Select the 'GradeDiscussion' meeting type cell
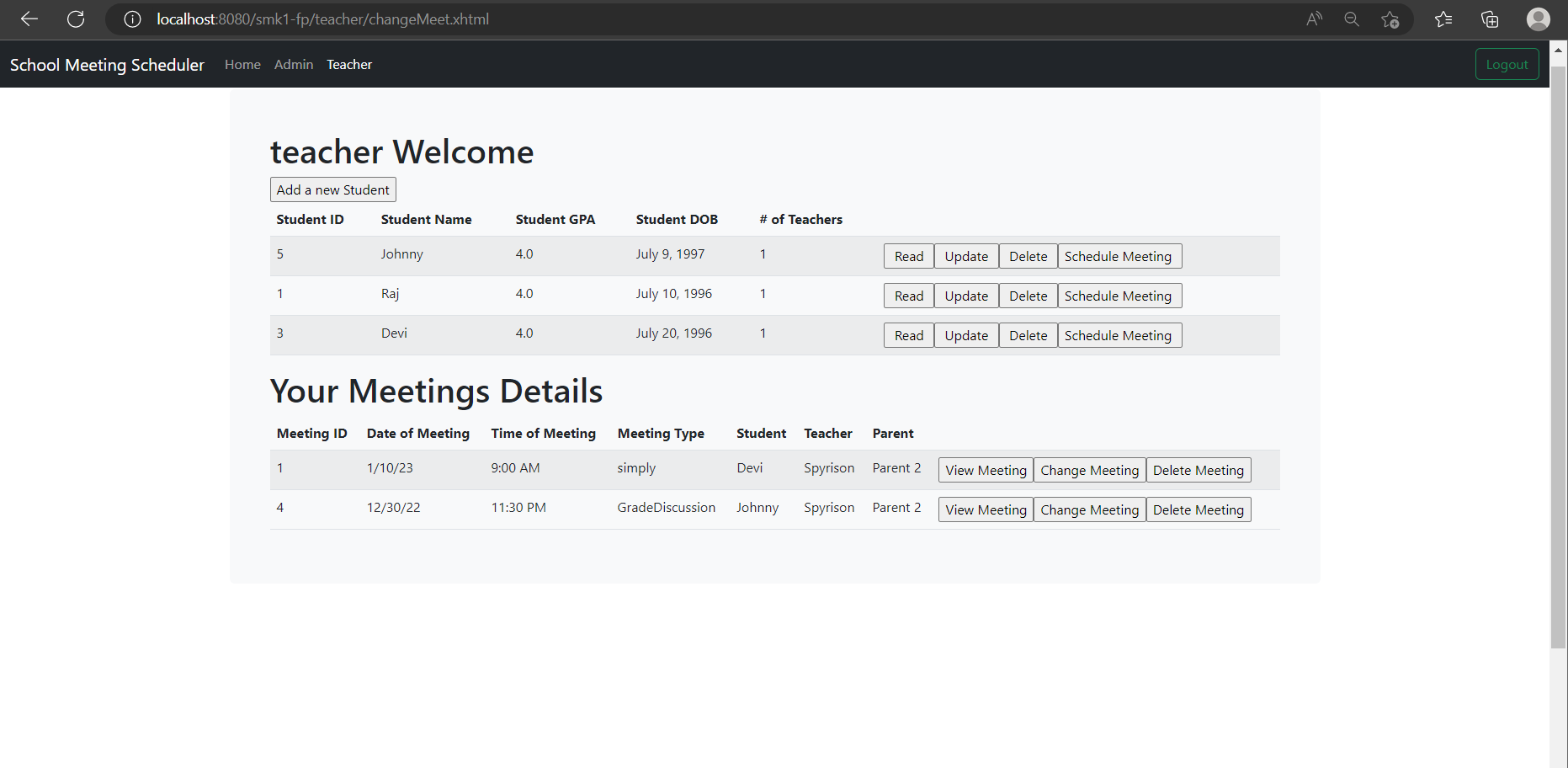 pos(667,508)
